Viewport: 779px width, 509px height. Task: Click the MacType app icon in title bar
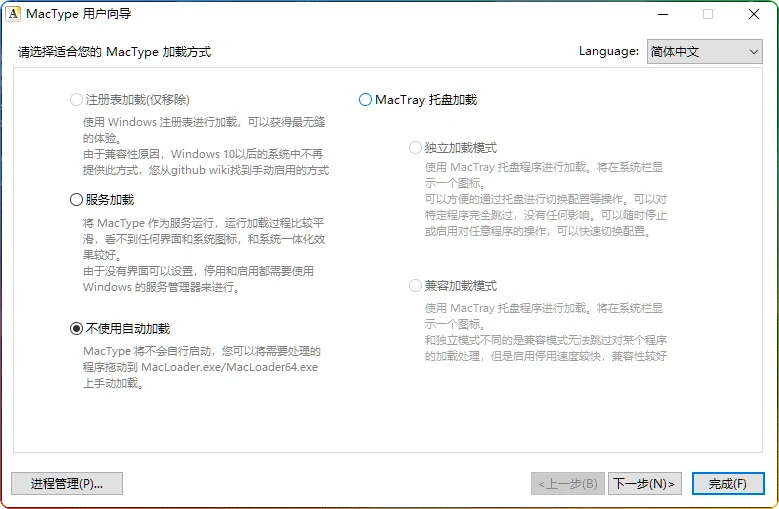point(13,13)
